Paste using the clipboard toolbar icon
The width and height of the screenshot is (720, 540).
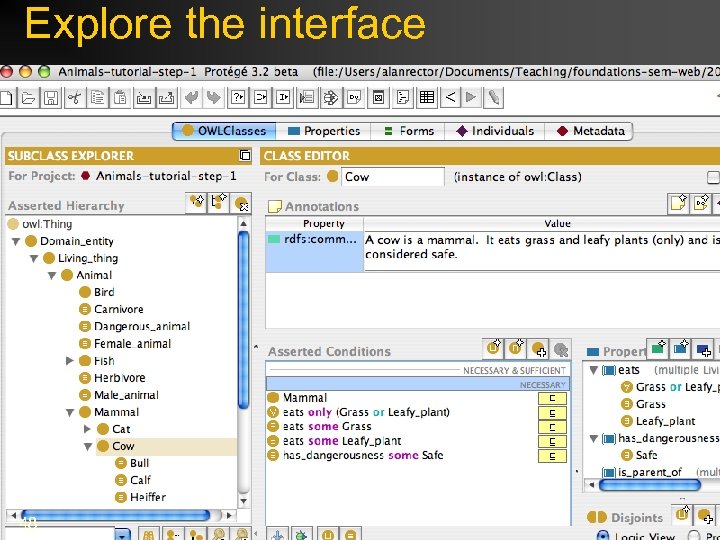[x=120, y=98]
